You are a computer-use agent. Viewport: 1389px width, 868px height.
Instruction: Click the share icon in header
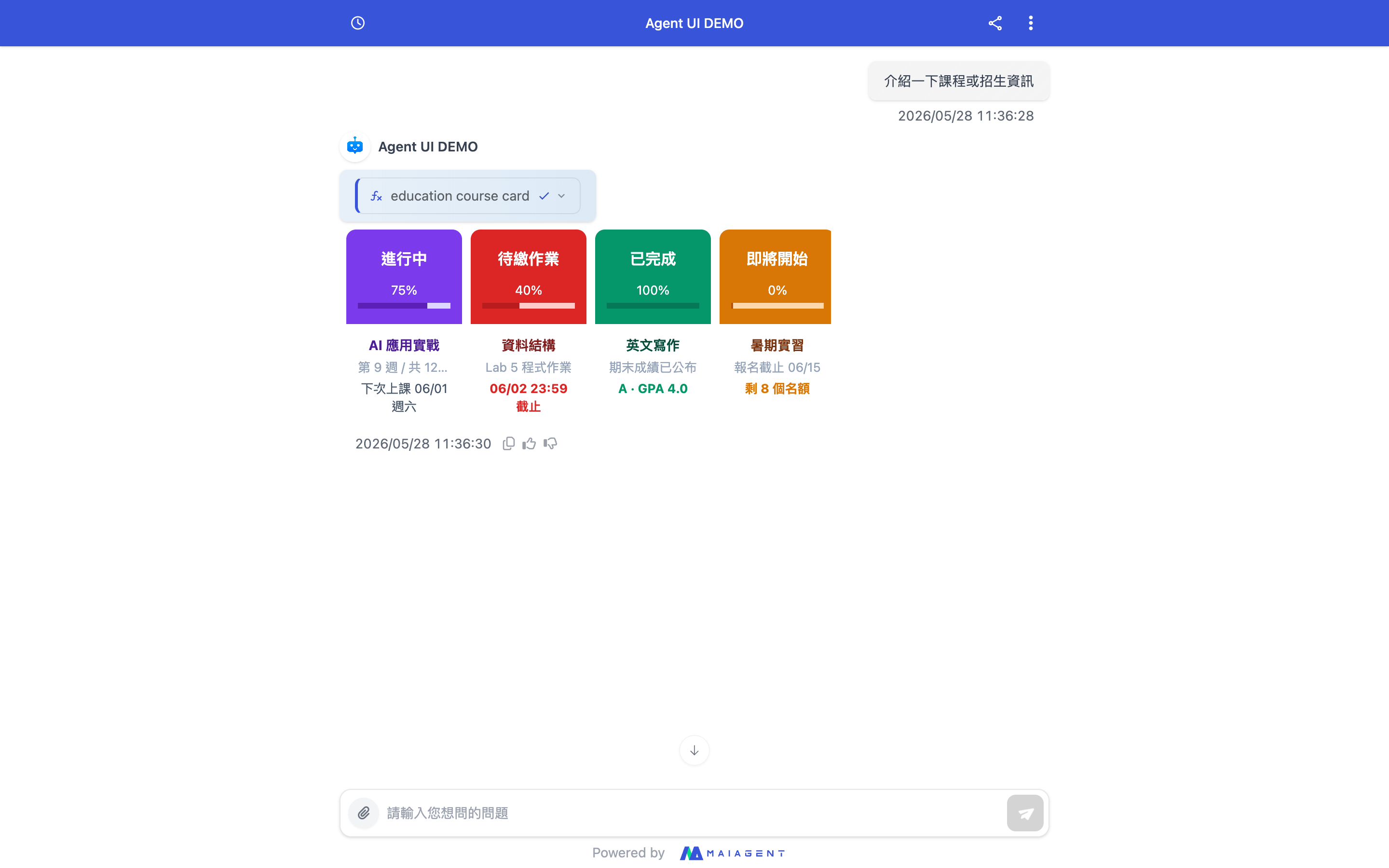995,23
